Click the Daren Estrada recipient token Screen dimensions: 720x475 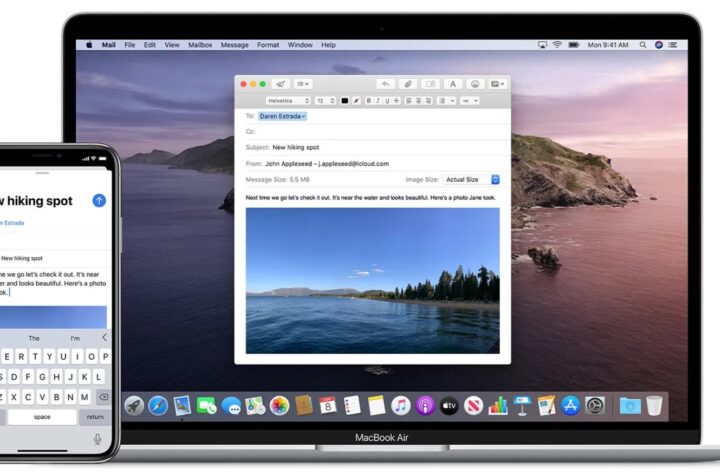tap(282, 116)
